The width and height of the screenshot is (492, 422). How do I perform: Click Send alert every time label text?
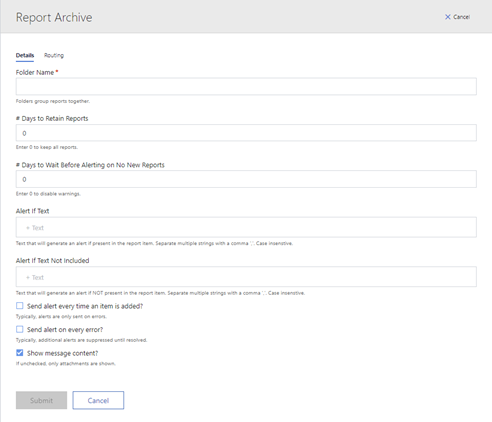click(85, 306)
